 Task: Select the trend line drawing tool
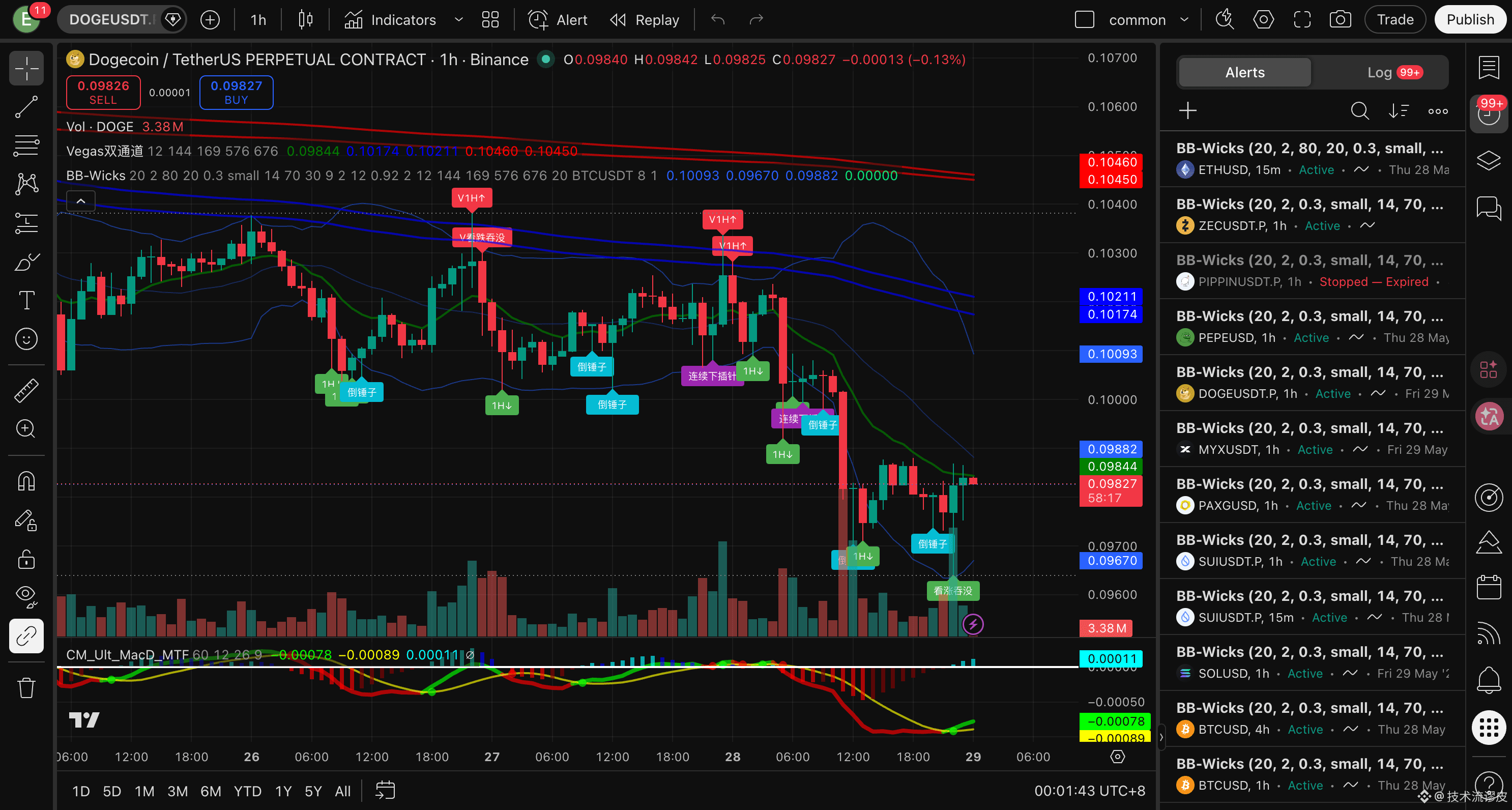(26, 107)
